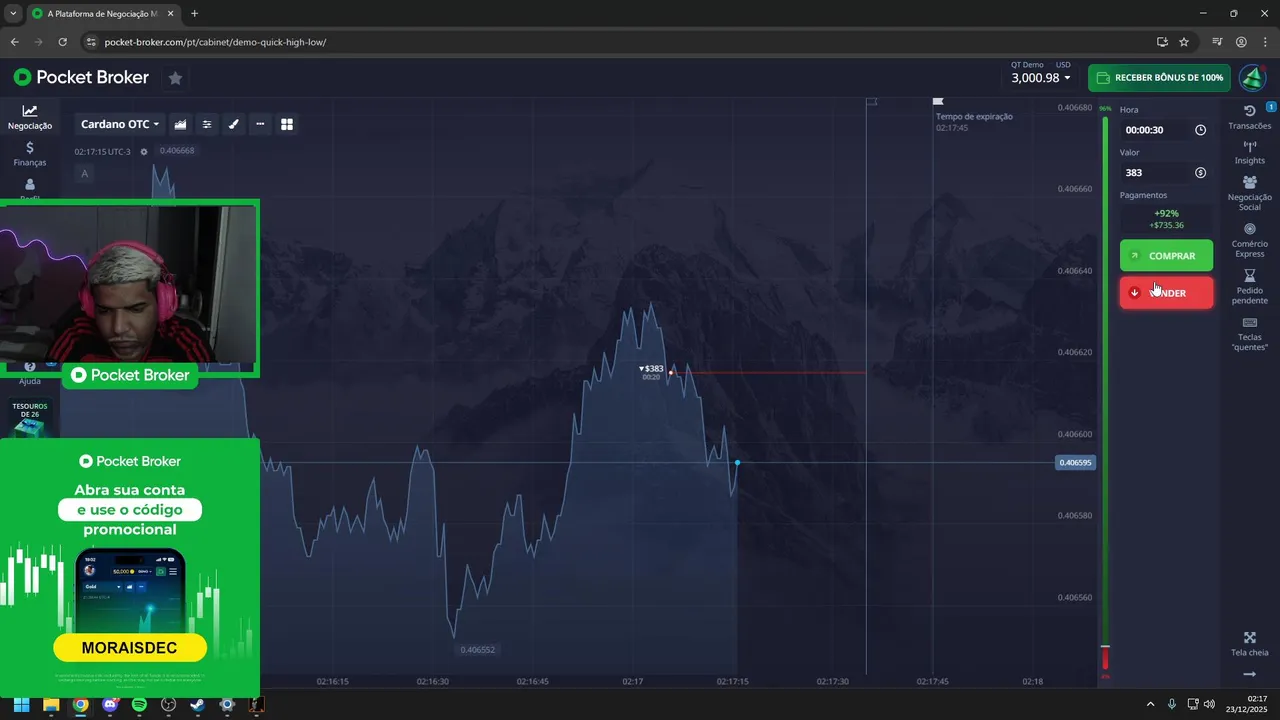This screenshot has width=1280, height=720.
Task: Click the COMPRAR buy button
Action: pos(1166,256)
